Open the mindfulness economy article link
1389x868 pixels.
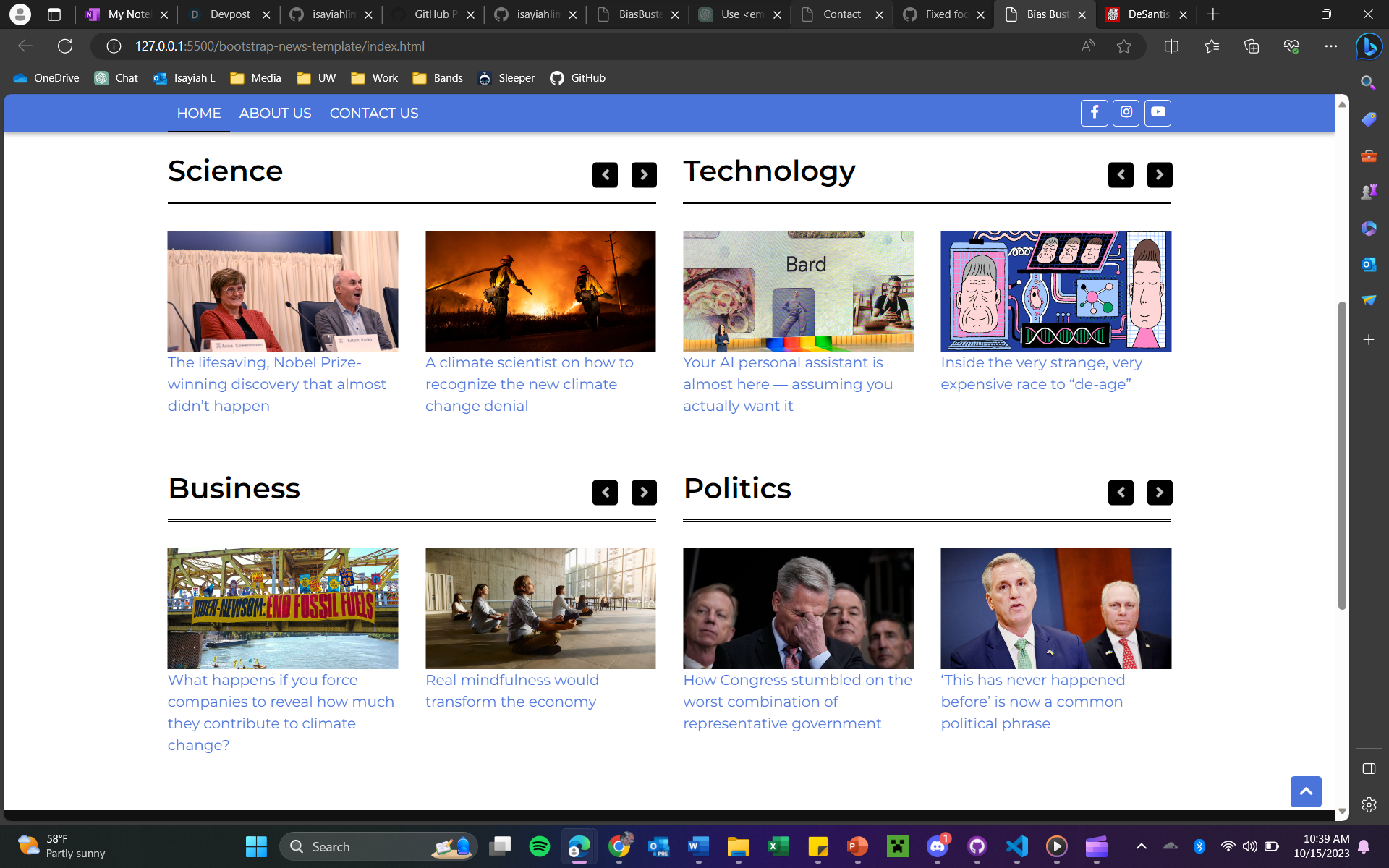pyautogui.click(x=512, y=690)
